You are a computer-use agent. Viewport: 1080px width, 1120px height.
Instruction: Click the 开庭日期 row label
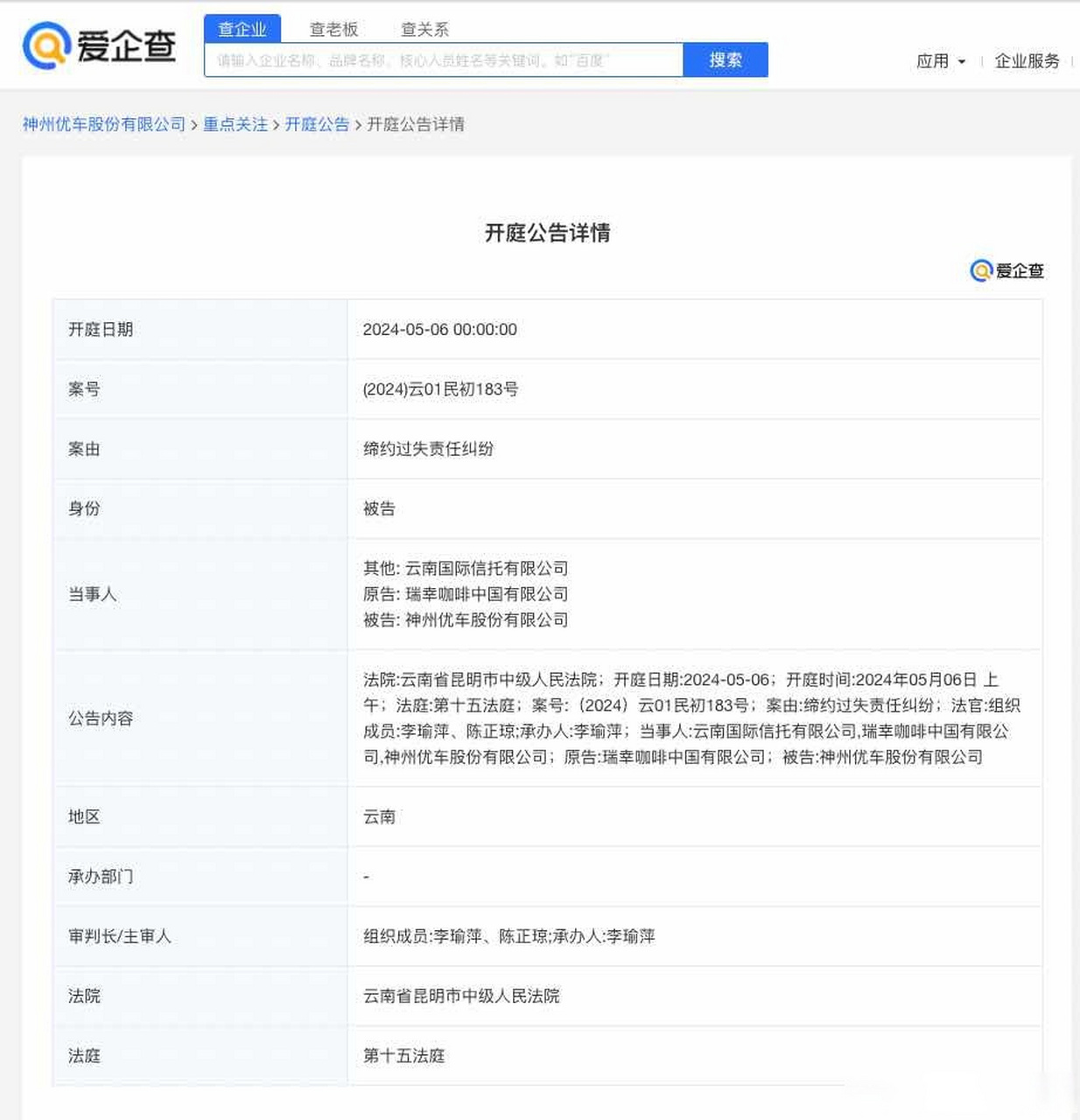(x=101, y=330)
